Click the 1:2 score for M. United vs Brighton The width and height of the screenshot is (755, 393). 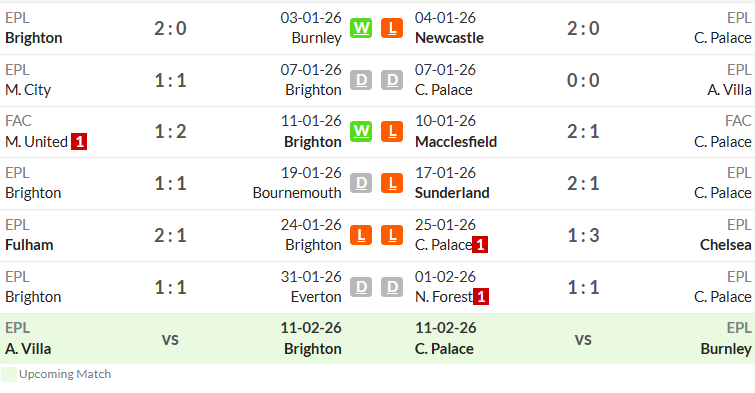[170, 131]
